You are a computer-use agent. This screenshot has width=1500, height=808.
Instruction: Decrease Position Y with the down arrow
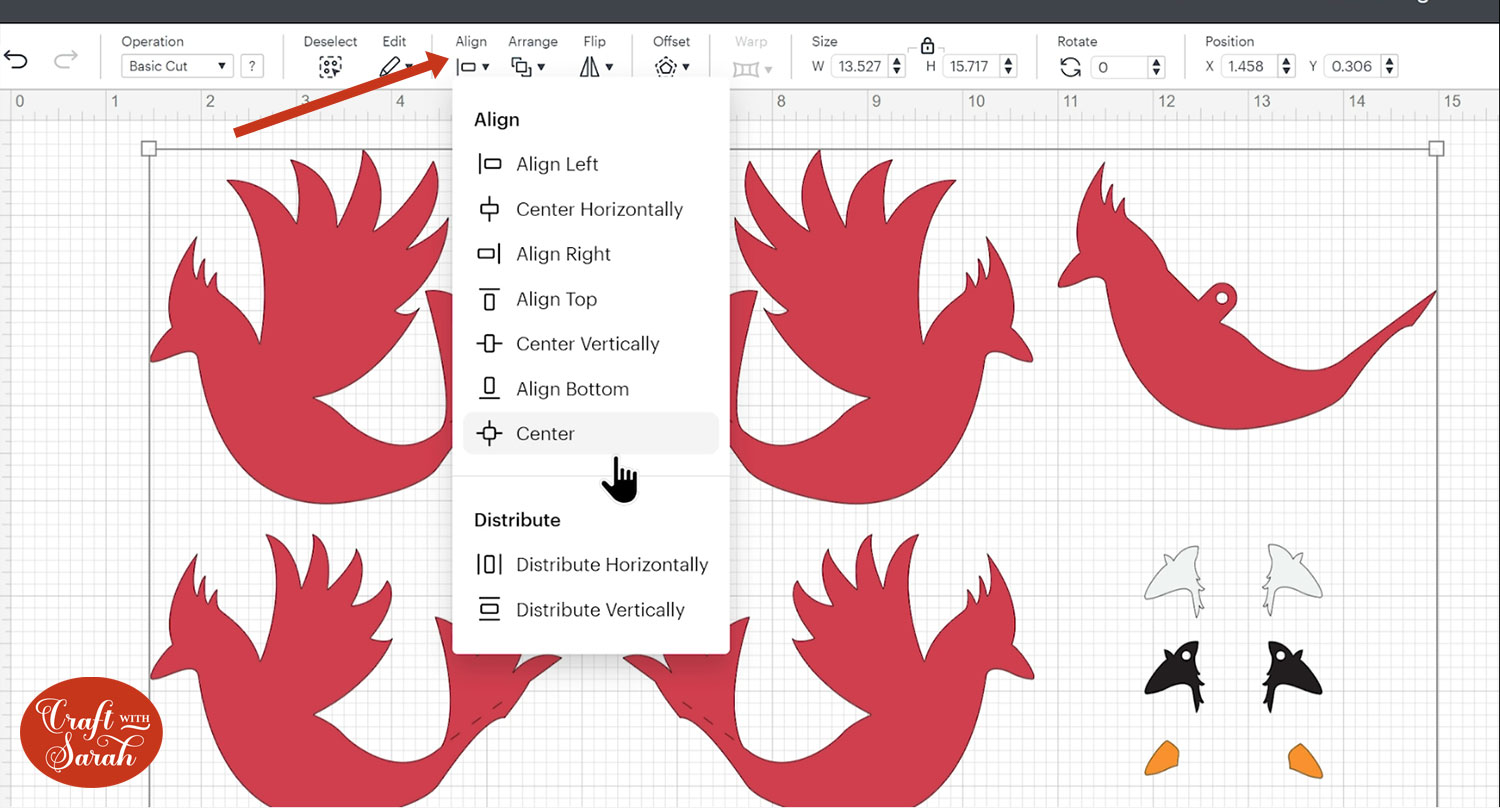1391,72
